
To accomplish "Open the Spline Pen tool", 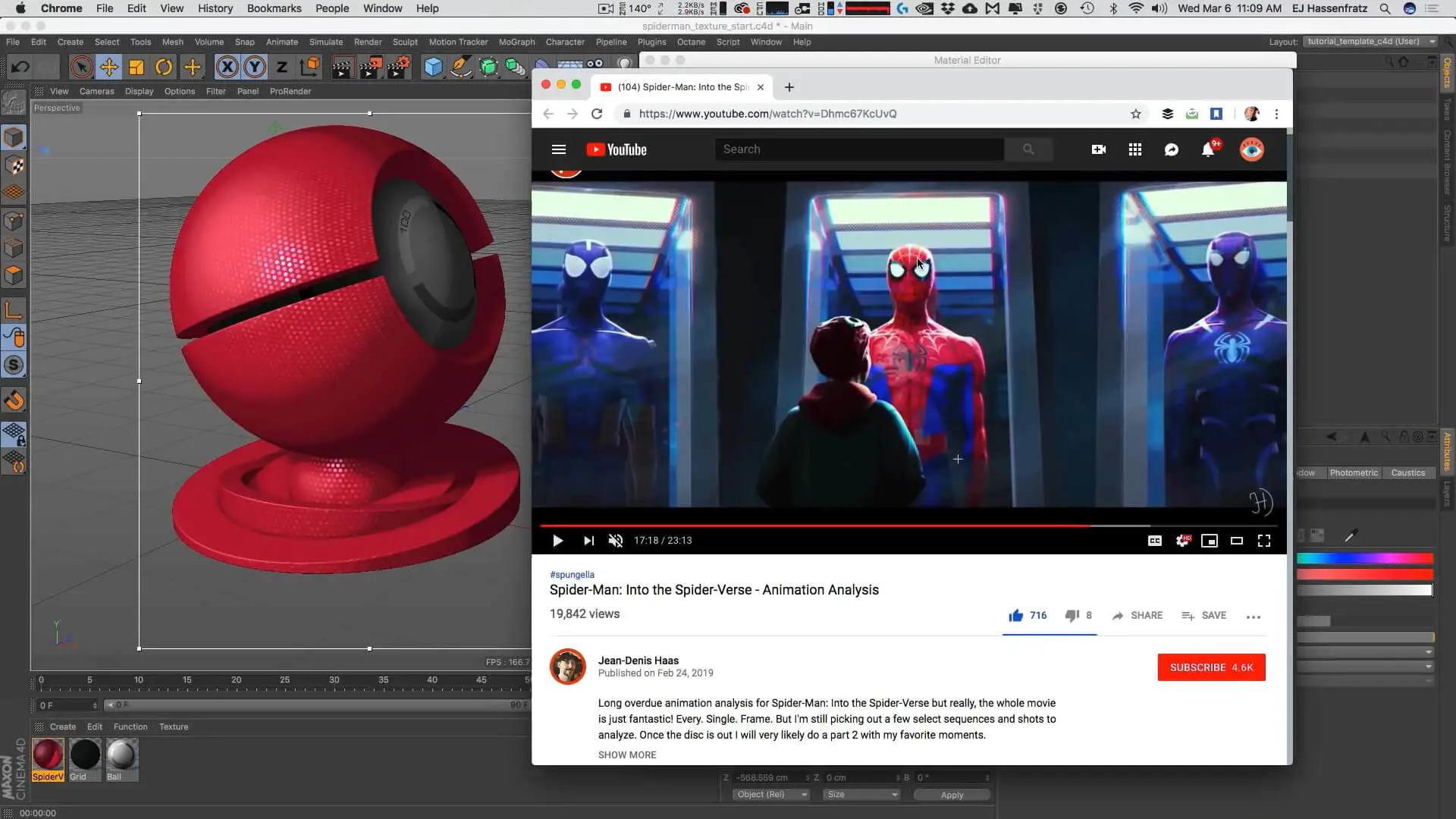I will point(460,67).
